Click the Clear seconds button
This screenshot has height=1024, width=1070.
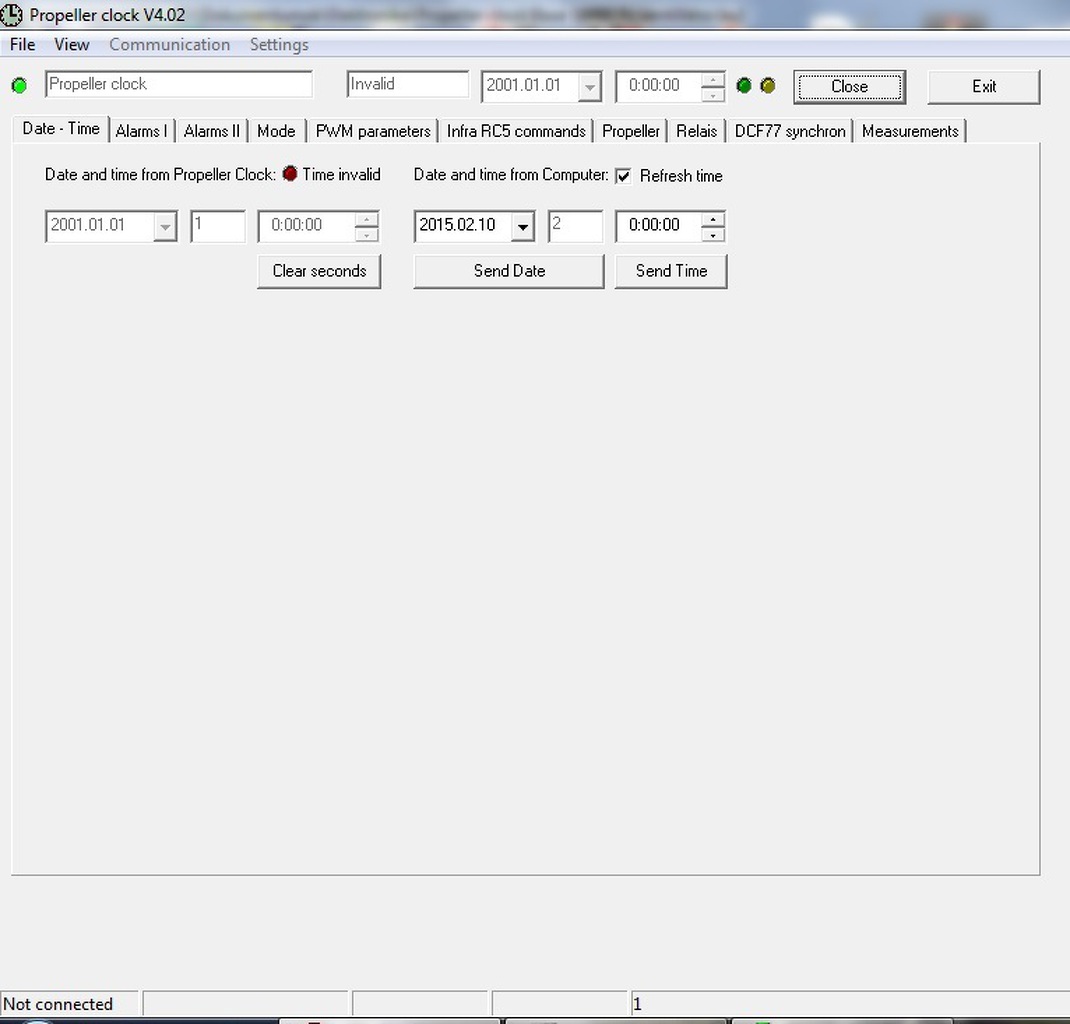[319, 271]
